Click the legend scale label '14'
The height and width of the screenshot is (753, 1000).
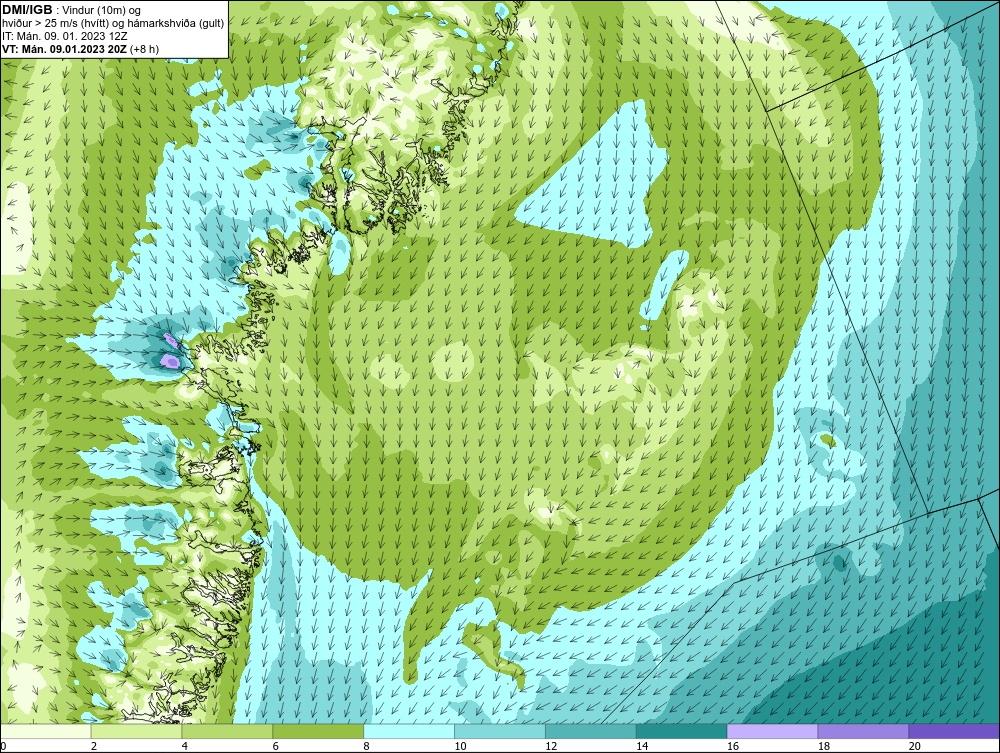(x=642, y=746)
